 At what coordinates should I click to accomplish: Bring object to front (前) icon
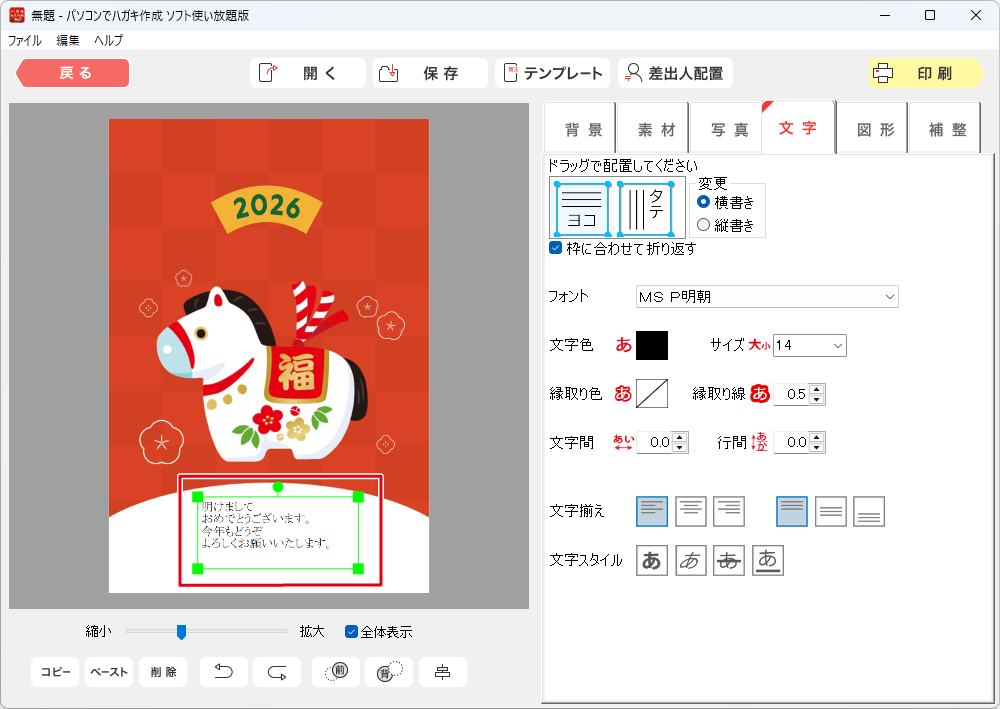[336, 672]
